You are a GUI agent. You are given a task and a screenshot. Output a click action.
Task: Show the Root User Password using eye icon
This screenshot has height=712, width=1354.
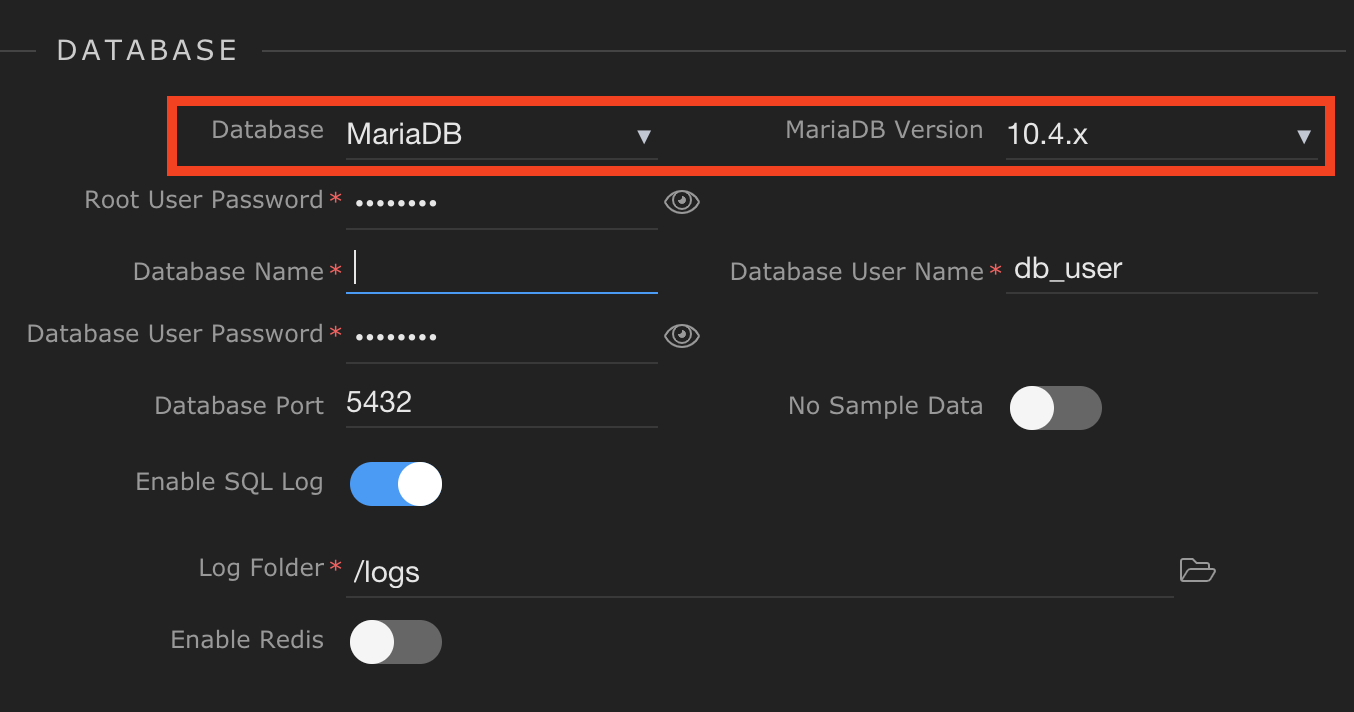click(x=681, y=202)
